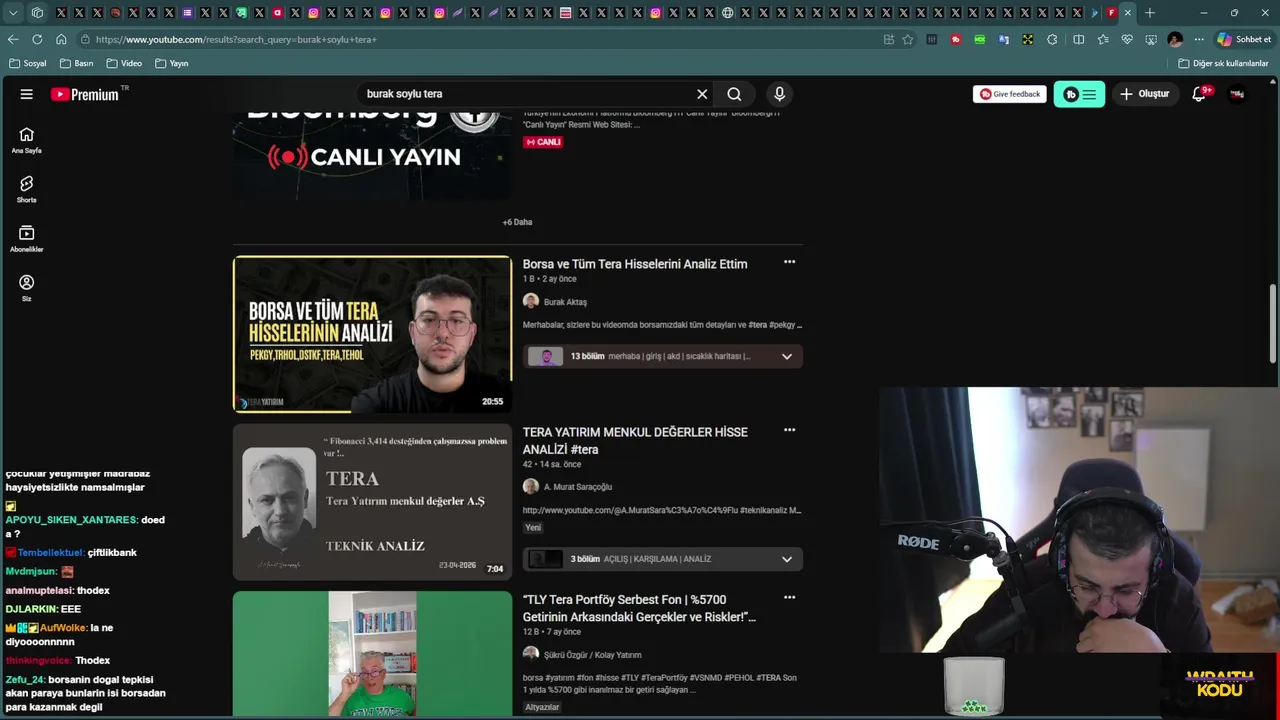
Task: Click the Borsa ve Tüm Tera Hisselerinin Analizi thumbnail
Action: point(372,334)
